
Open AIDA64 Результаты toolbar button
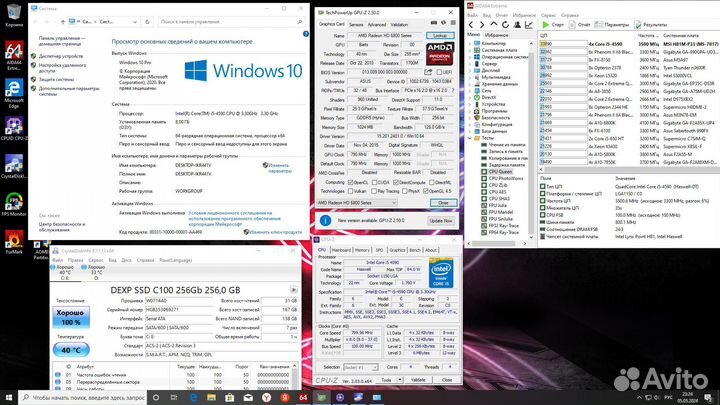coord(651,24)
